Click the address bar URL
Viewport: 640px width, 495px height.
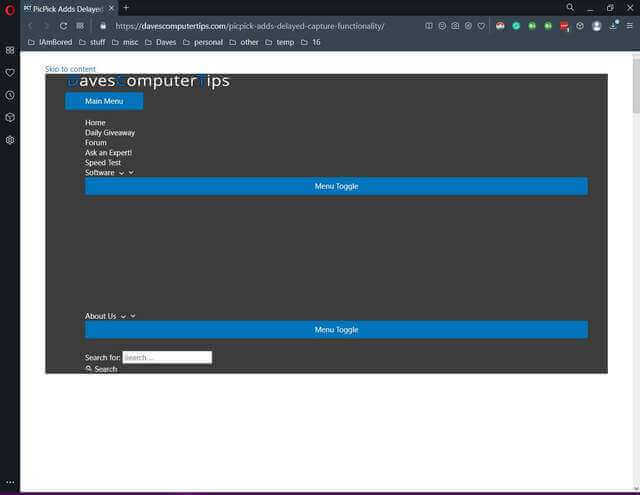[249, 26]
